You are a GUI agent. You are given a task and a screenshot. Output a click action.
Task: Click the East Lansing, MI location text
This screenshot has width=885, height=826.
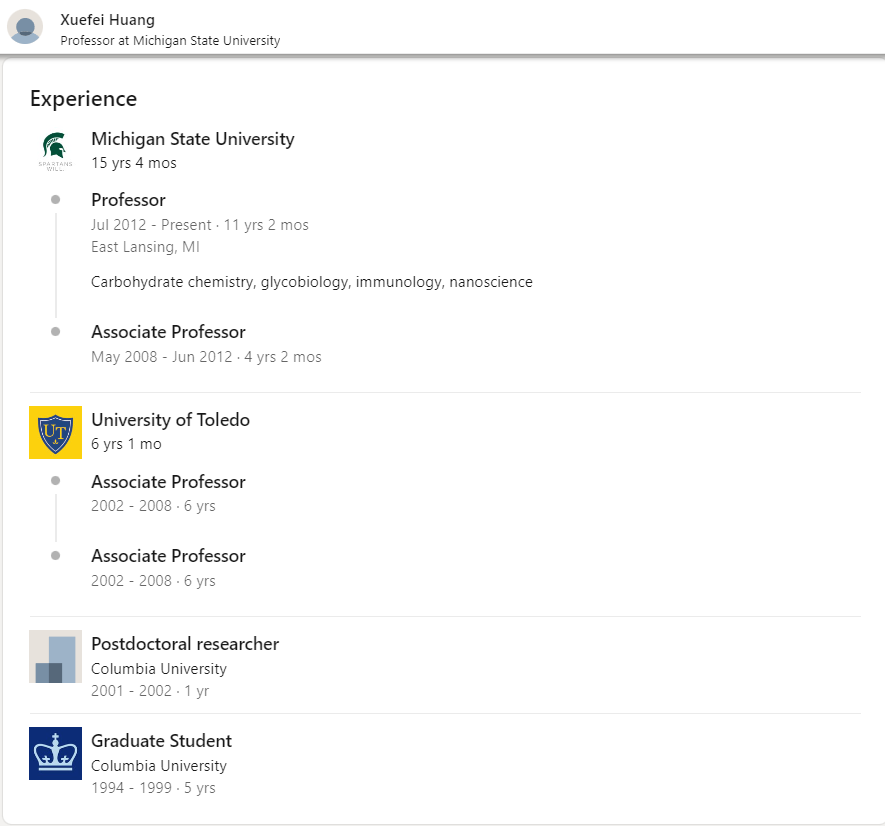pos(146,247)
